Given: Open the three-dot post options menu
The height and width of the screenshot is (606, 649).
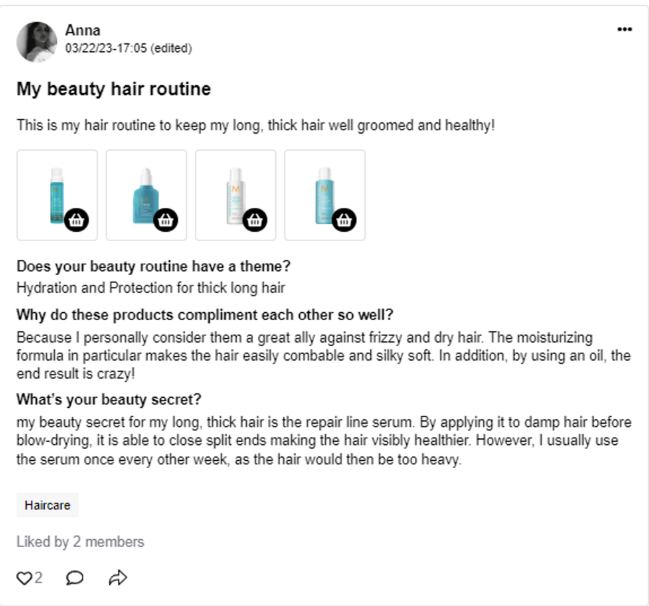Looking at the screenshot, I should pos(625,30).
